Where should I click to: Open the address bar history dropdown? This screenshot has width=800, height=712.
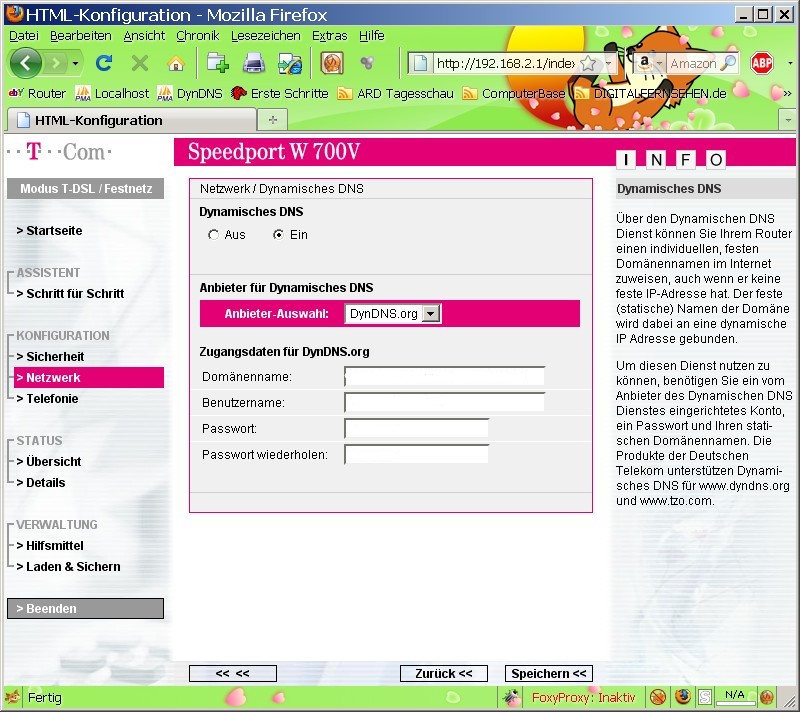pyautogui.click(x=609, y=64)
